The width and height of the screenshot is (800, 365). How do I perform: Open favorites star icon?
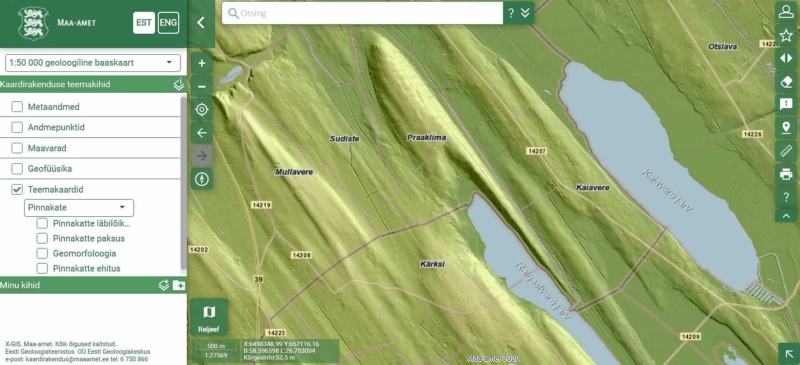coord(786,35)
